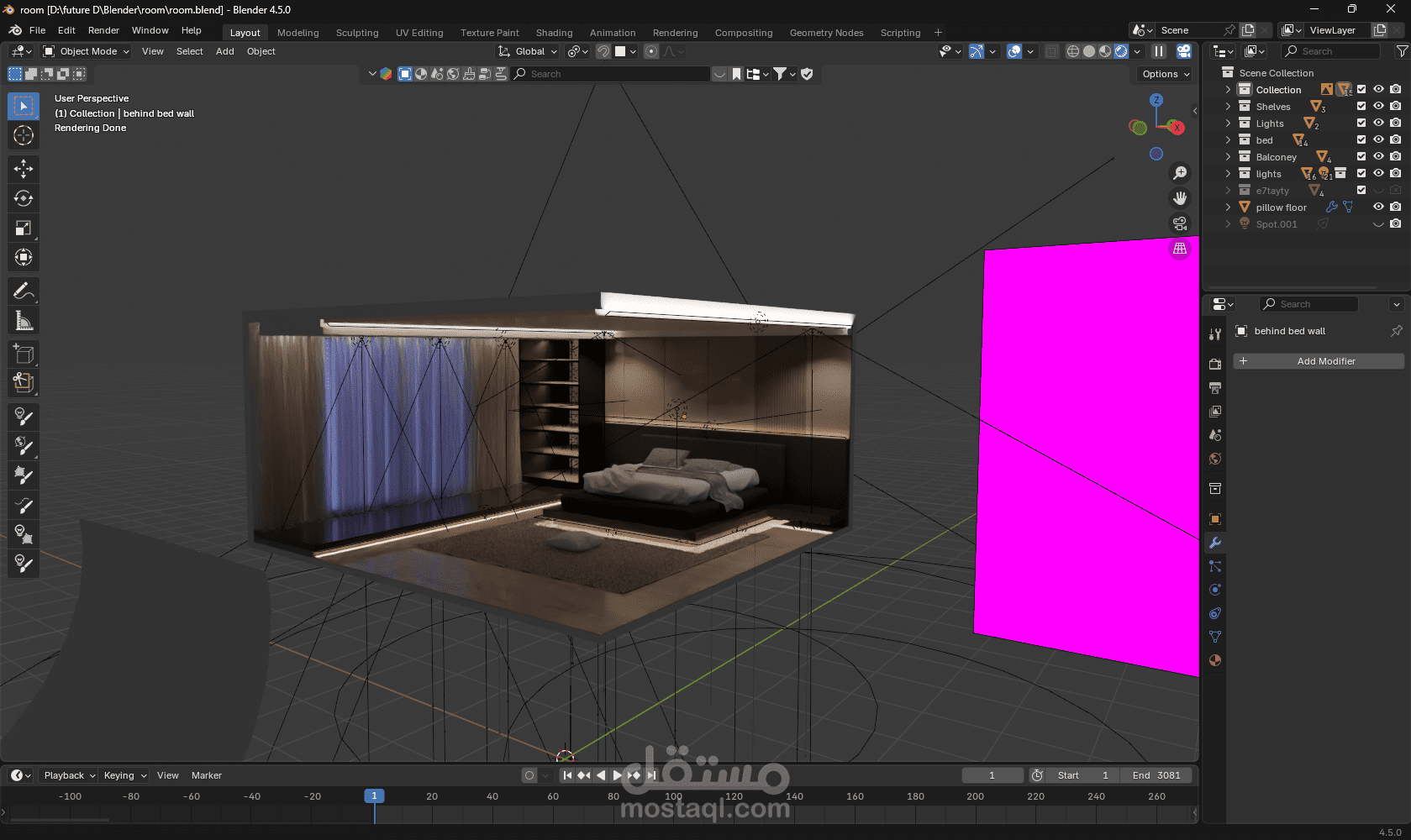
Task: Open the World properties tab
Action: click(x=1215, y=458)
